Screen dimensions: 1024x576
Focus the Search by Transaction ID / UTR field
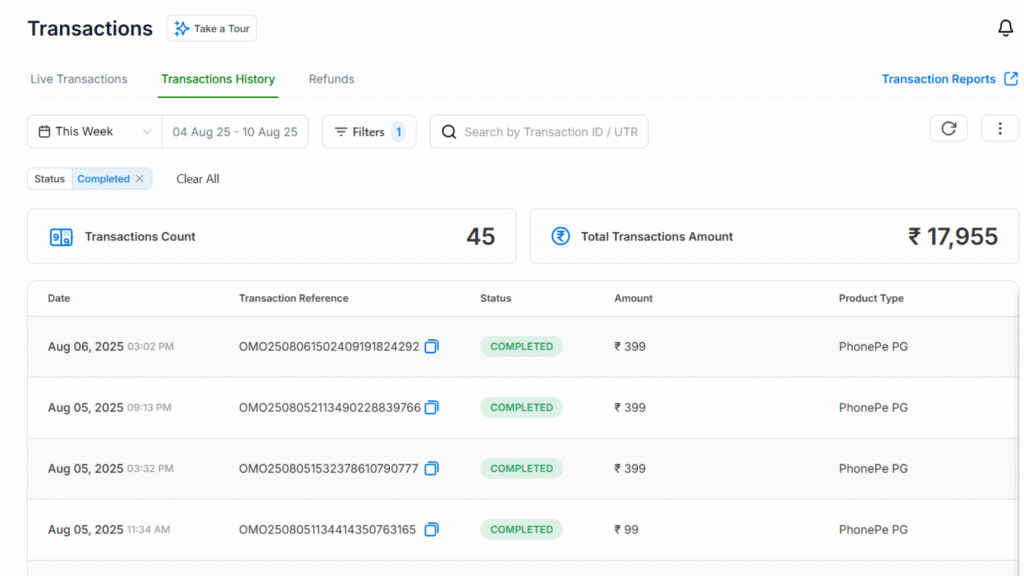550,132
